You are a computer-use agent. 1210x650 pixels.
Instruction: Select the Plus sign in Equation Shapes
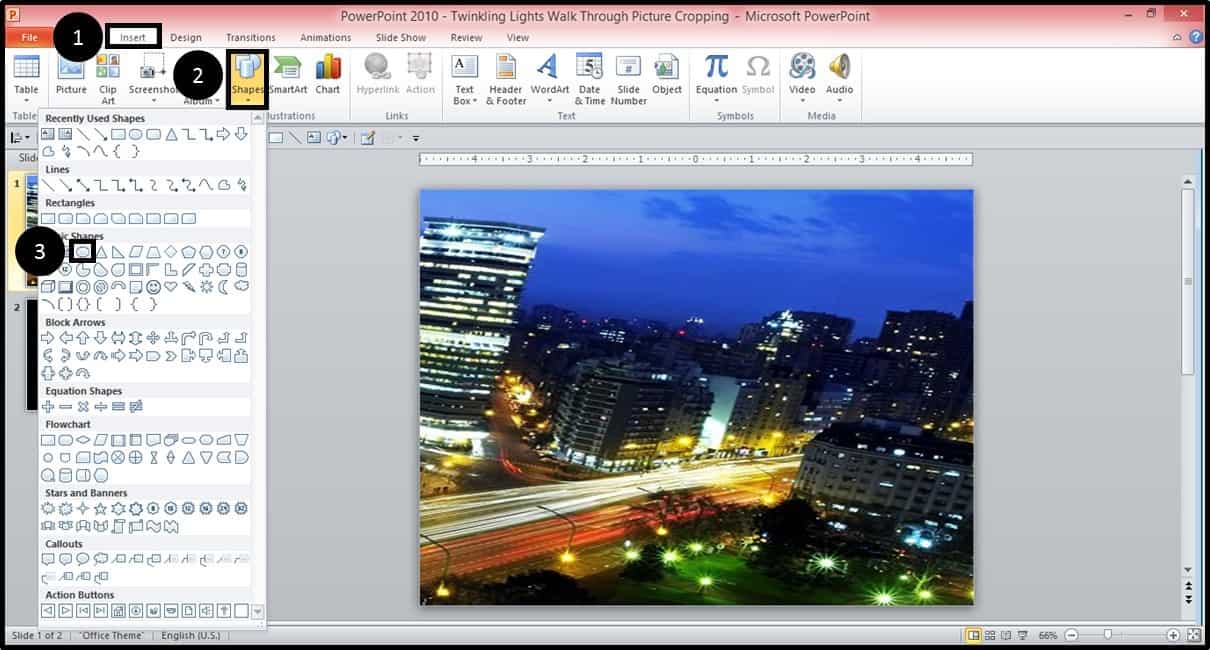tap(48, 406)
